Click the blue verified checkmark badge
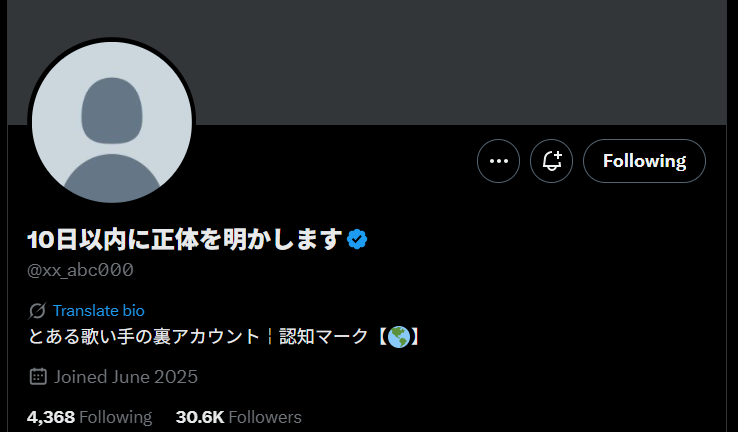The image size is (738, 432). pyautogui.click(x=357, y=240)
